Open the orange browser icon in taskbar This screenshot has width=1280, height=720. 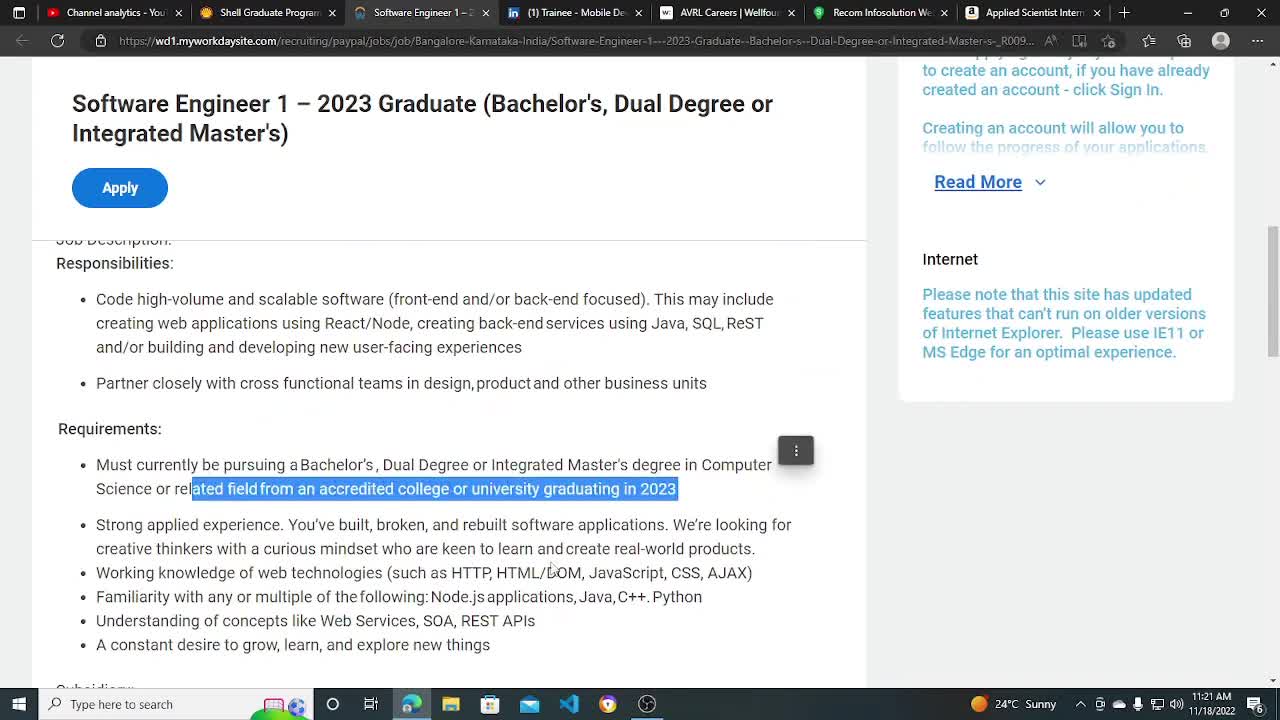[x=608, y=704]
